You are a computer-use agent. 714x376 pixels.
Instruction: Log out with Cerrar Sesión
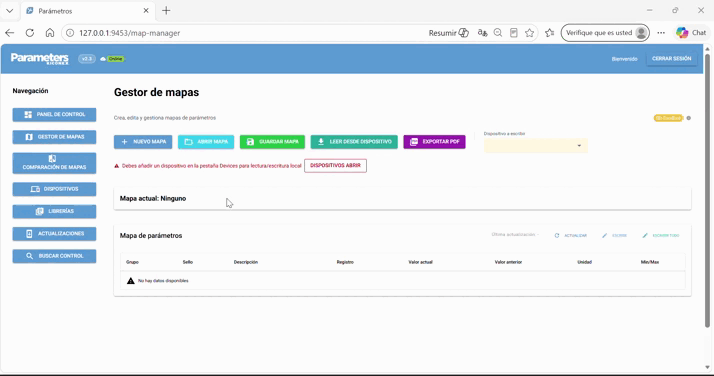coord(671,58)
